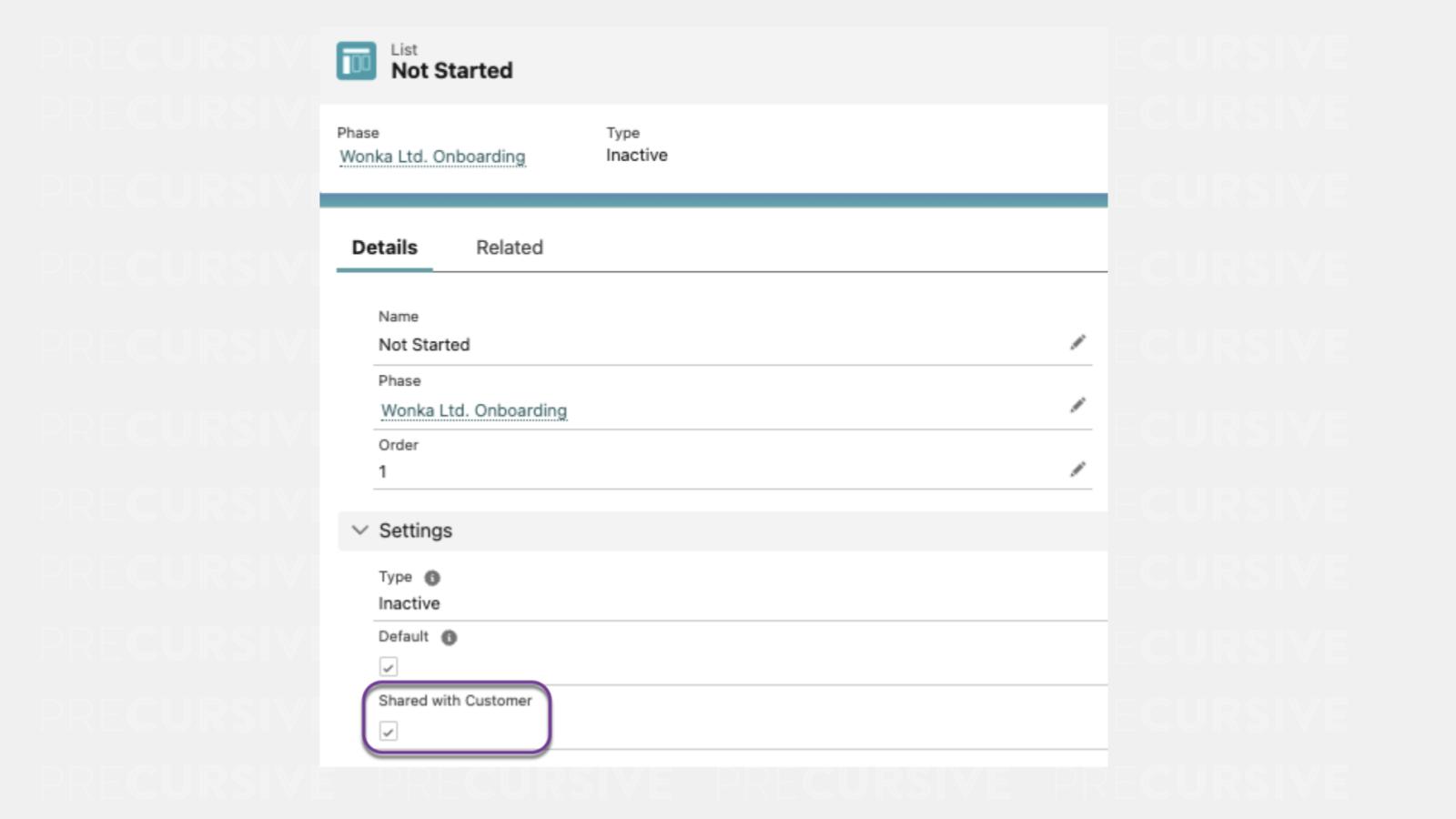1456x819 pixels.
Task: Click the Inactive type value in Settings
Action: click(x=409, y=603)
